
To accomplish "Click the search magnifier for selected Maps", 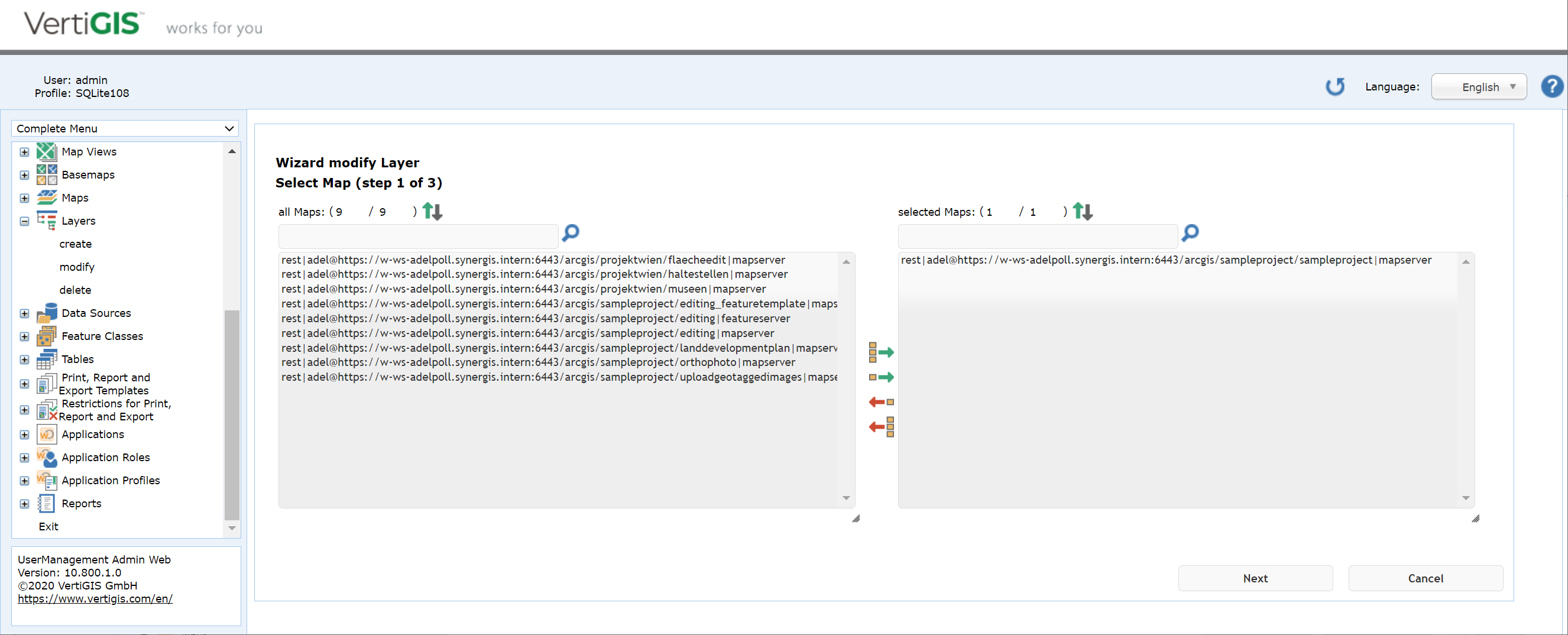I will tap(1190, 232).
